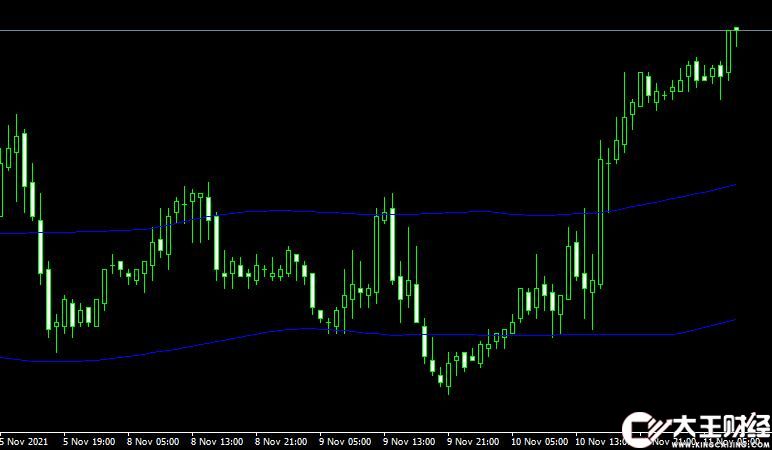Click the '9 Nov 13:00' time label
772x450 pixels.
click(409, 442)
